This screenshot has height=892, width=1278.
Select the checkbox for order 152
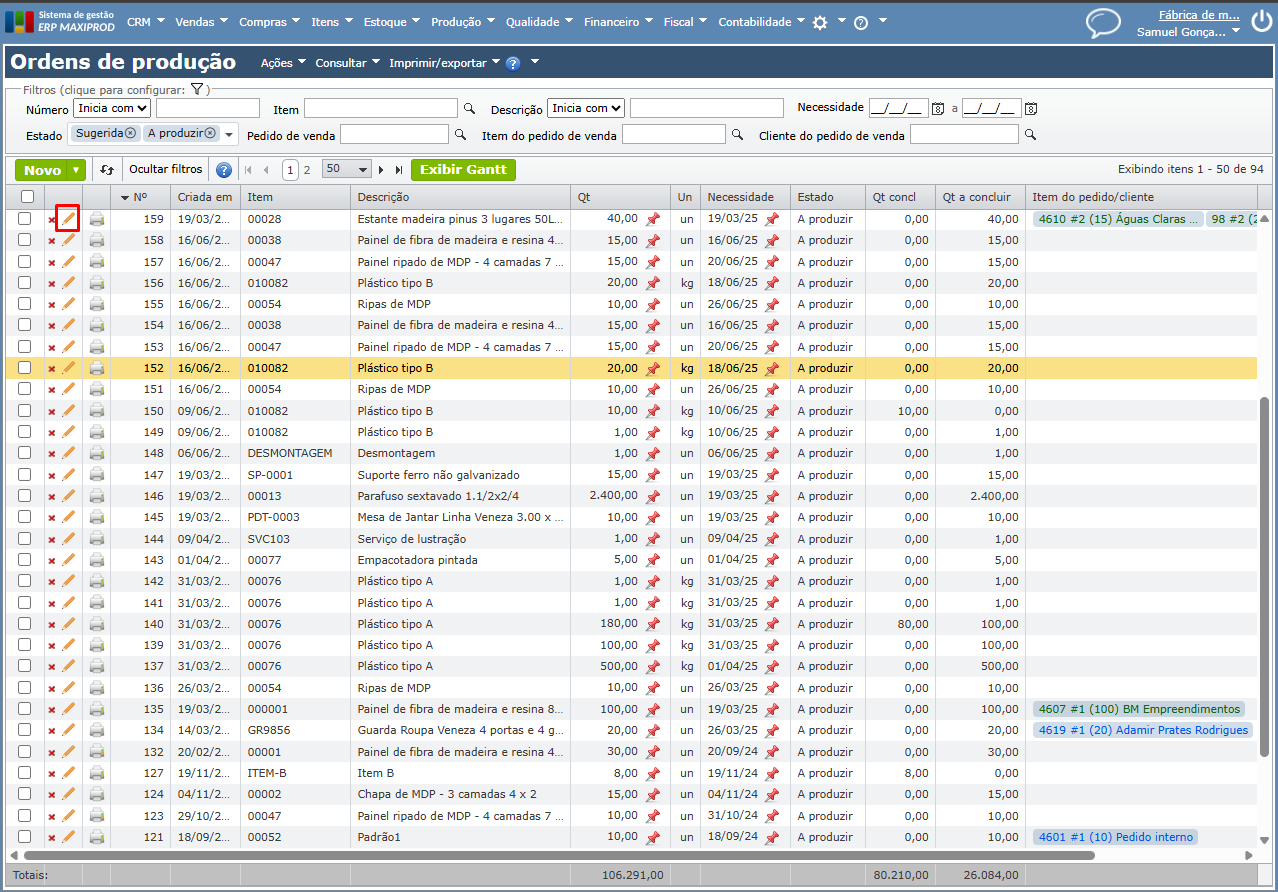click(x=25, y=368)
